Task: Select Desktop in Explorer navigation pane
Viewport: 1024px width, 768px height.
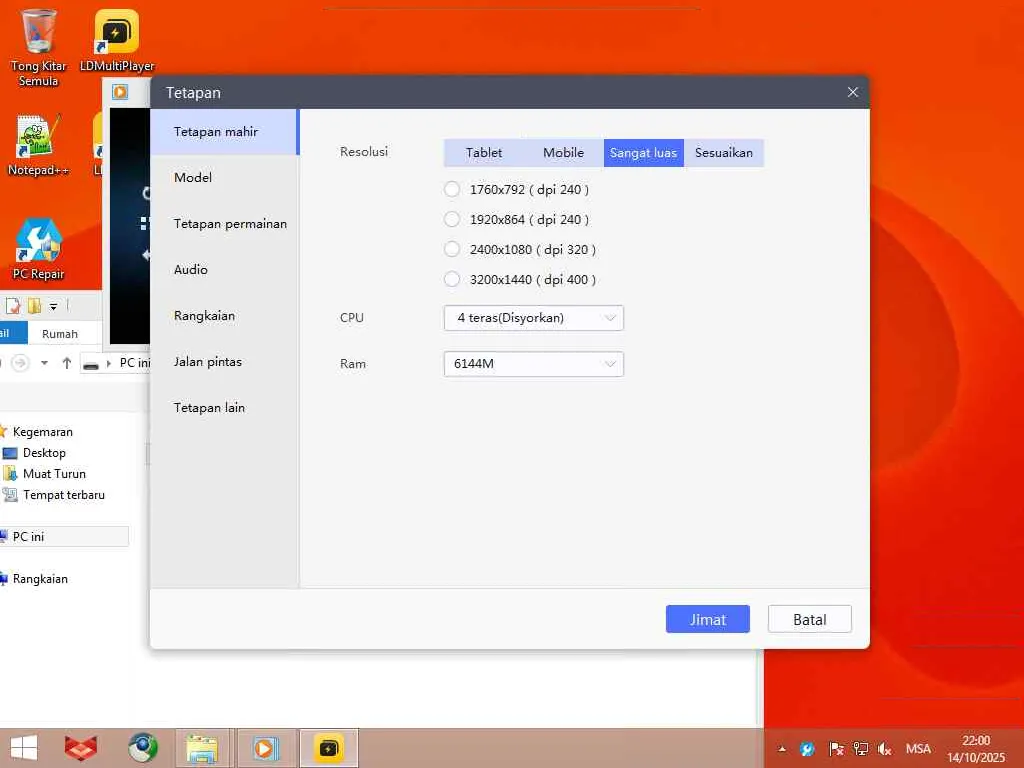Action: pyautogui.click(x=44, y=453)
